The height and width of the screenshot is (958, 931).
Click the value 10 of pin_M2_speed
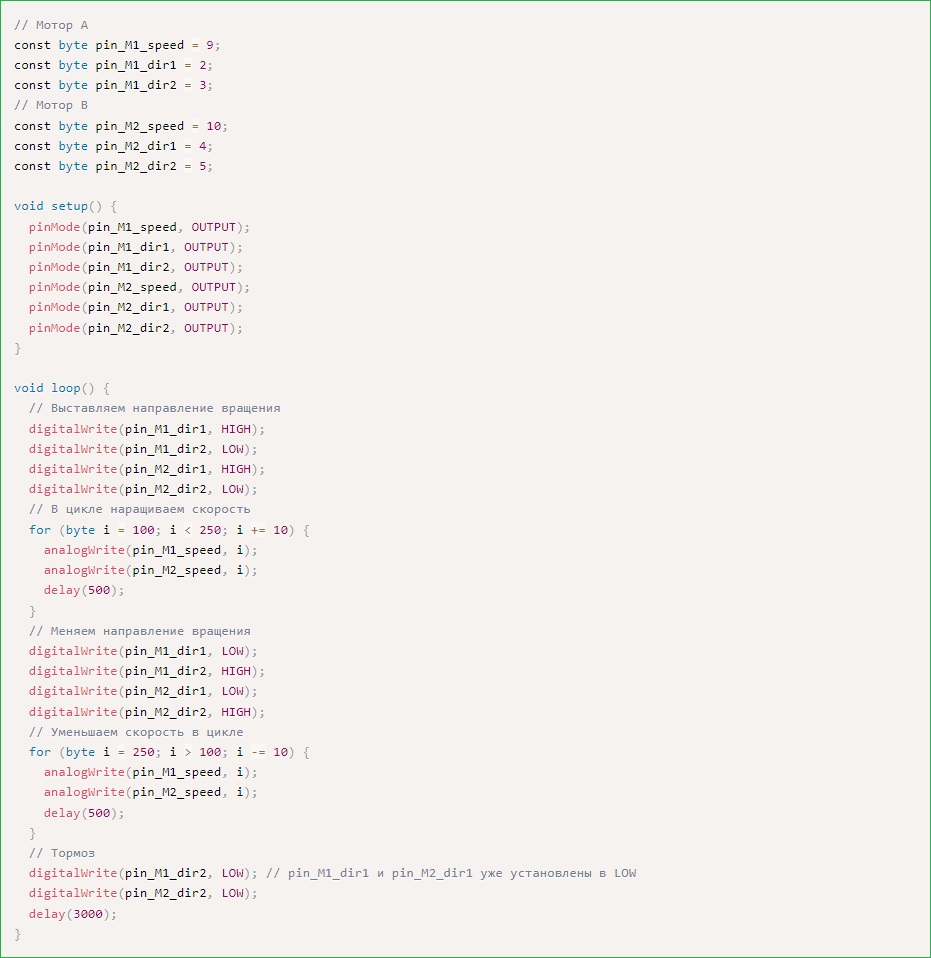[x=213, y=126]
